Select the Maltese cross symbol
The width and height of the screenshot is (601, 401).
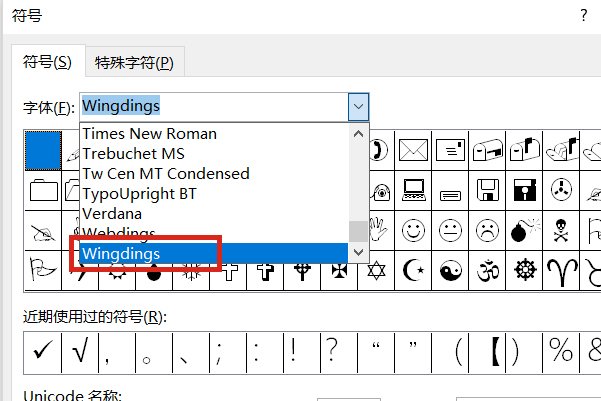pyautogui.click(x=339, y=276)
